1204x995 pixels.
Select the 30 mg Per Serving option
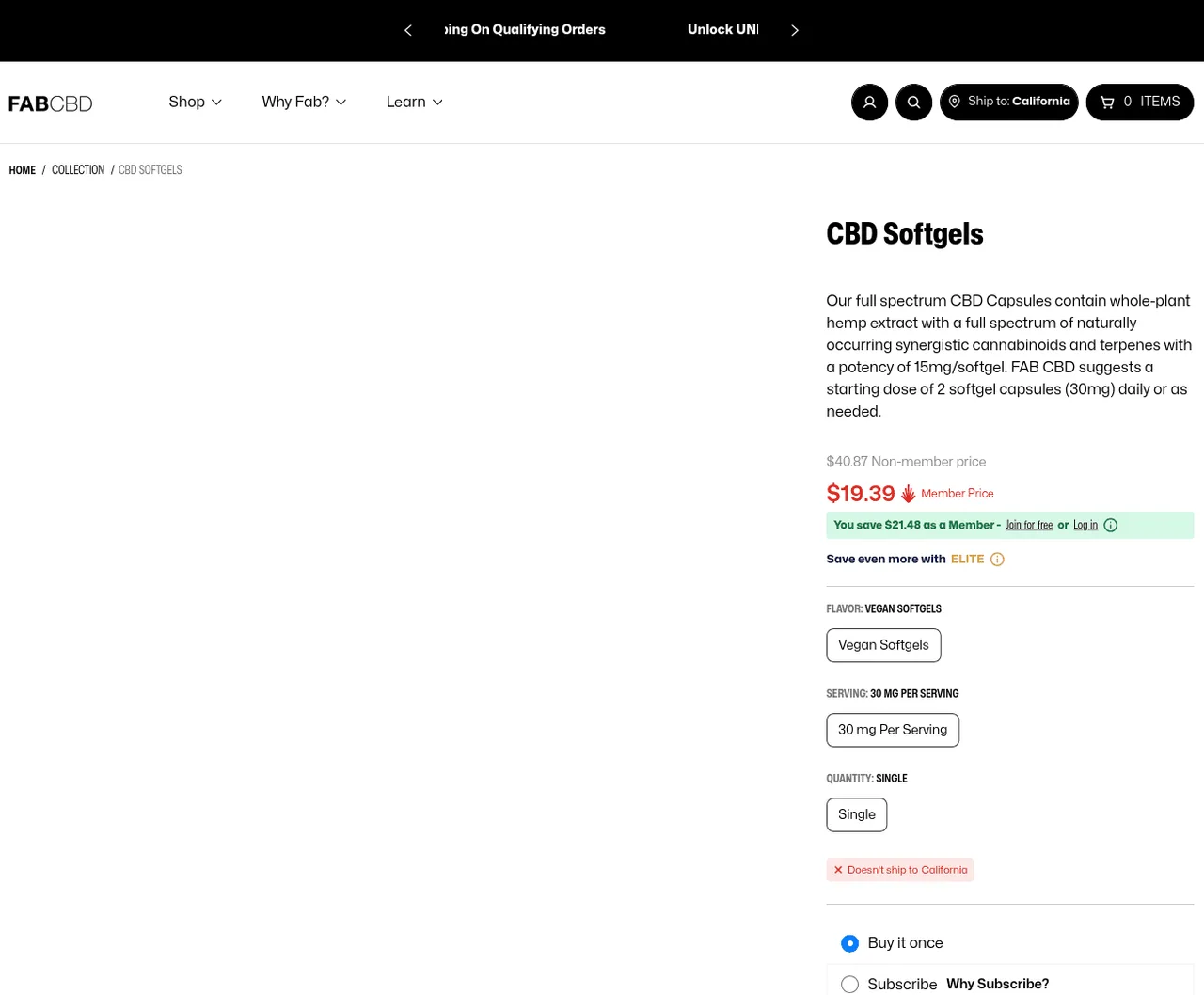893,730
